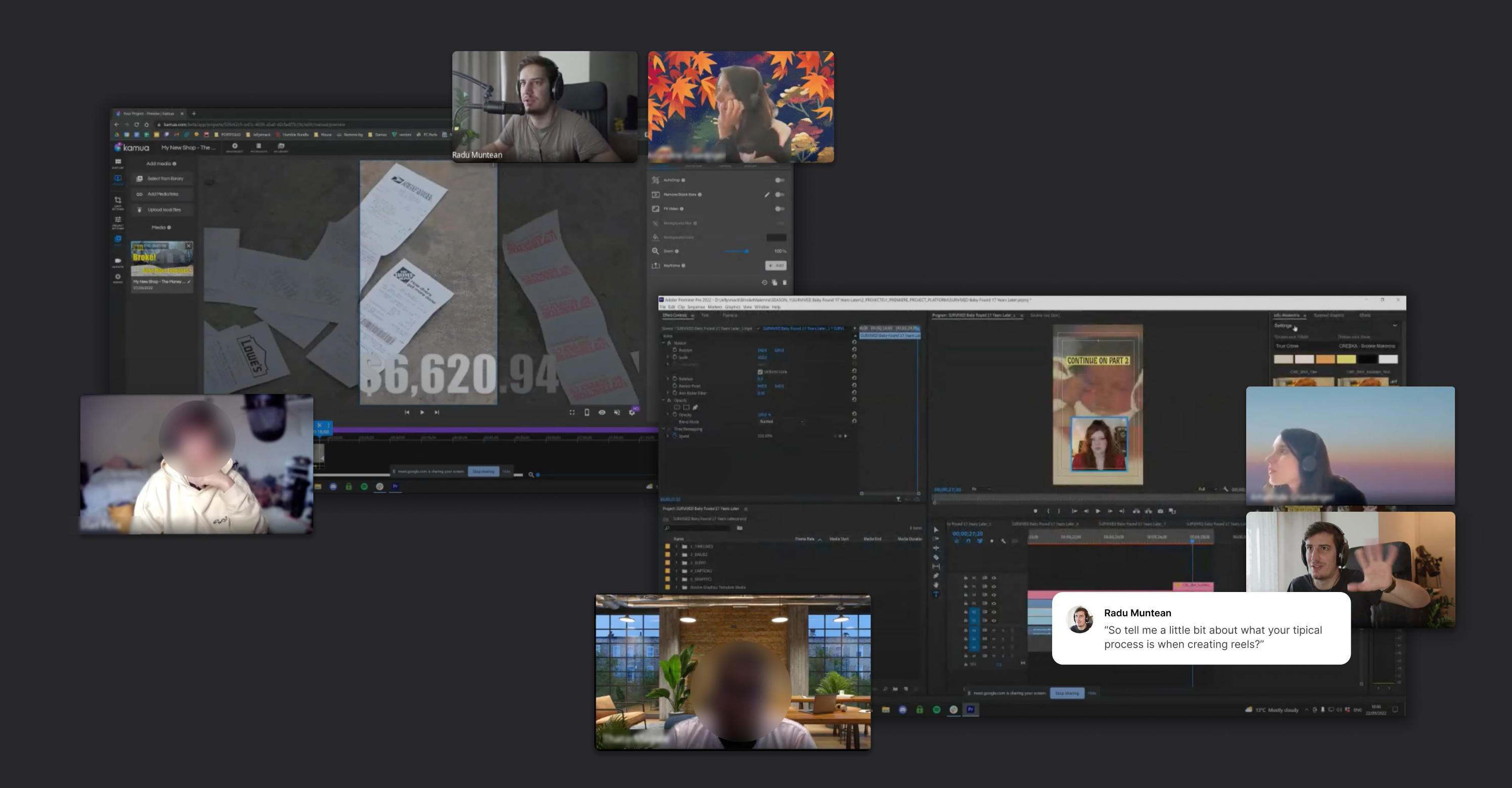Select the 'Broke!' media thumbnail
The width and height of the screenshot is (1512, 788).
(162, 259)
